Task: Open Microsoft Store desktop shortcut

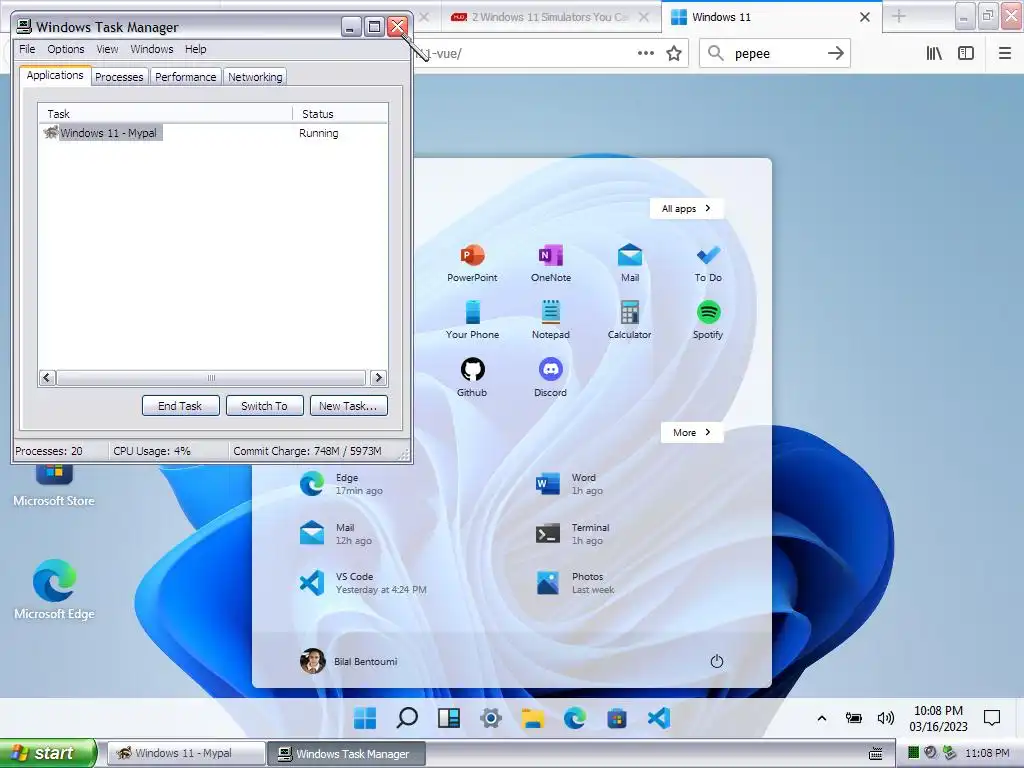Action: tap(54, 485)
